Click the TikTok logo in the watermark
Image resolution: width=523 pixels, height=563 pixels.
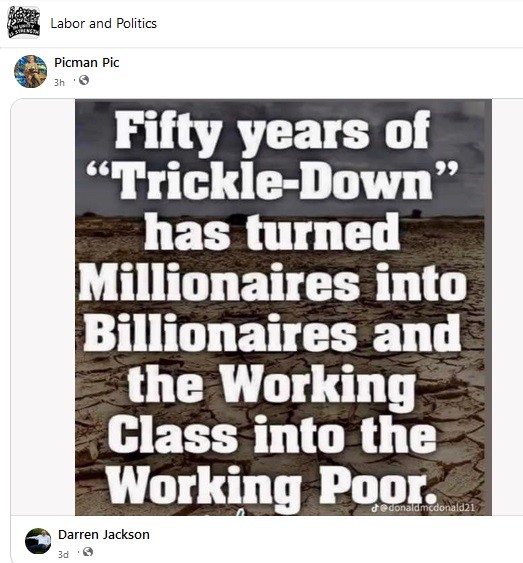pos(375,507)
